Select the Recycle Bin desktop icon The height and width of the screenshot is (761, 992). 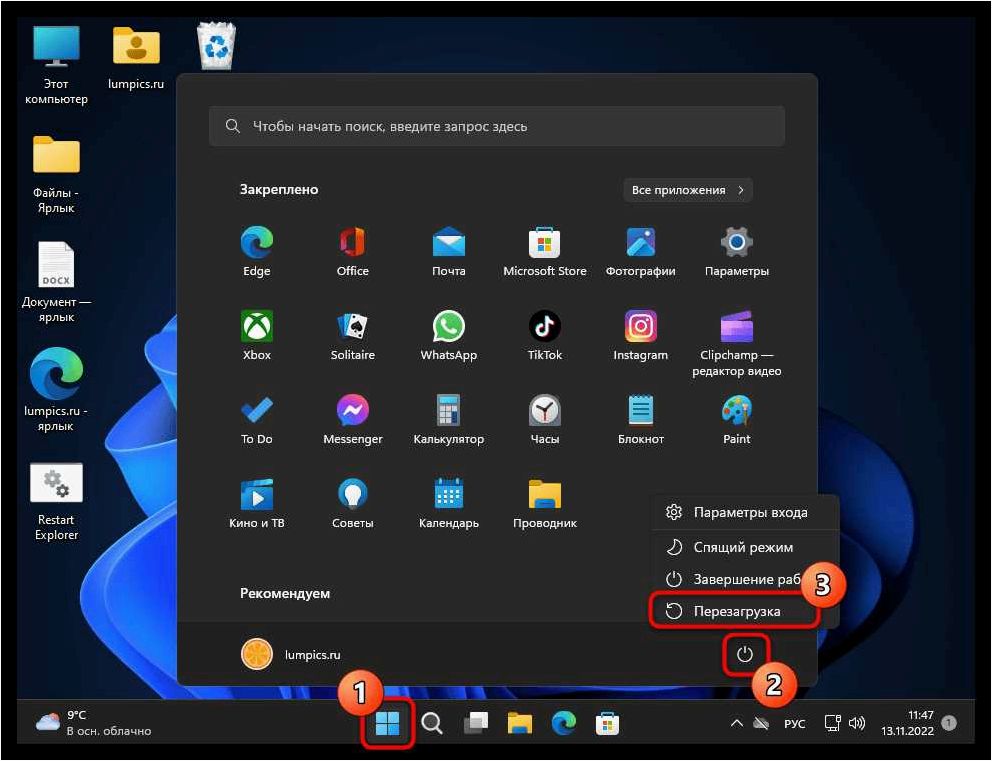(x=217, y=46)
